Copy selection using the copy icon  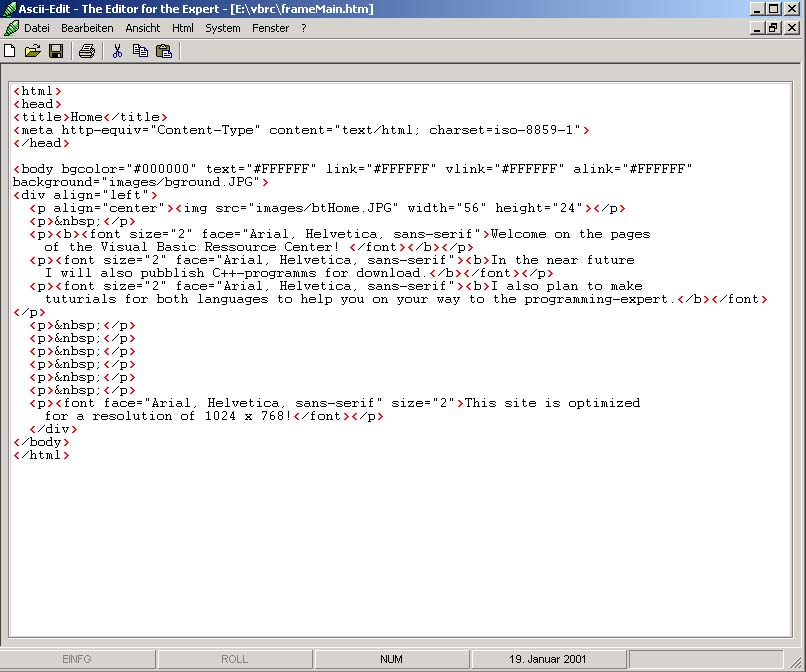click(140, 51)
